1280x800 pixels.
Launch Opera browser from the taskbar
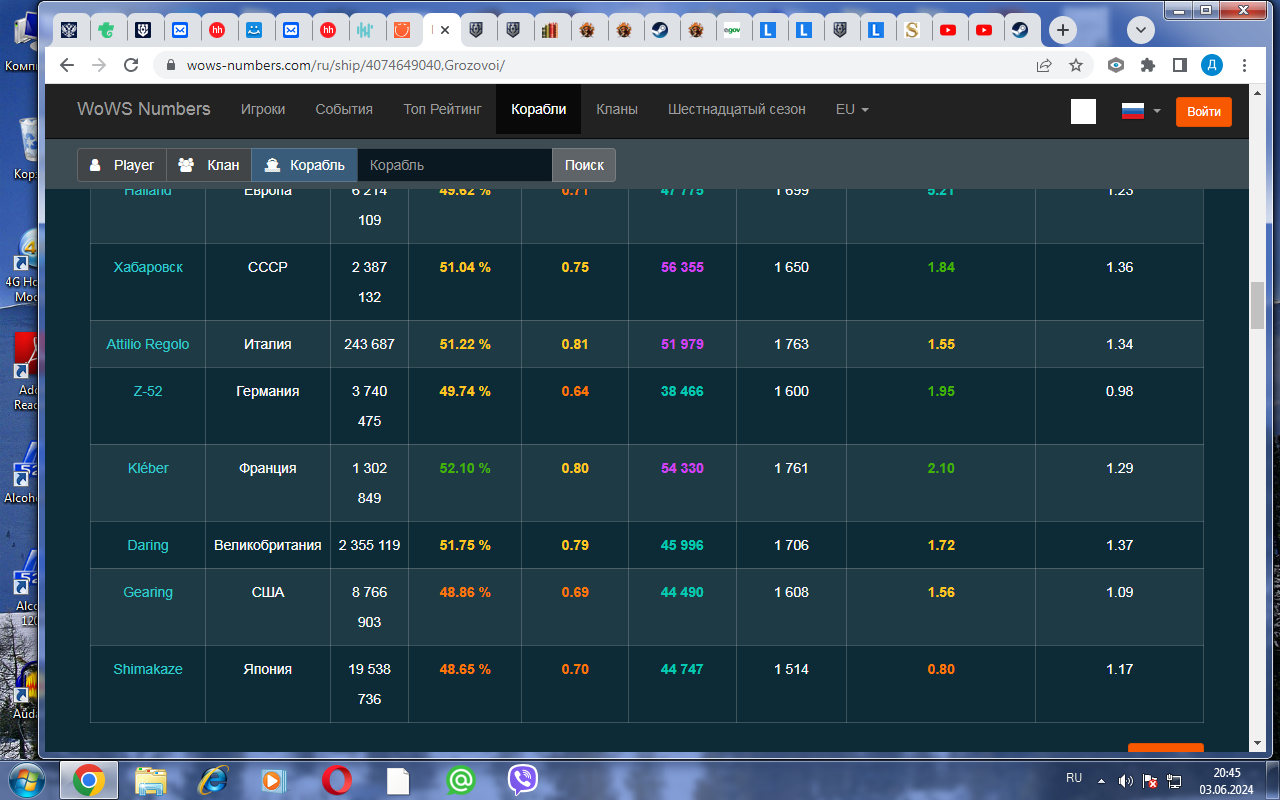[x=336, y=780]
